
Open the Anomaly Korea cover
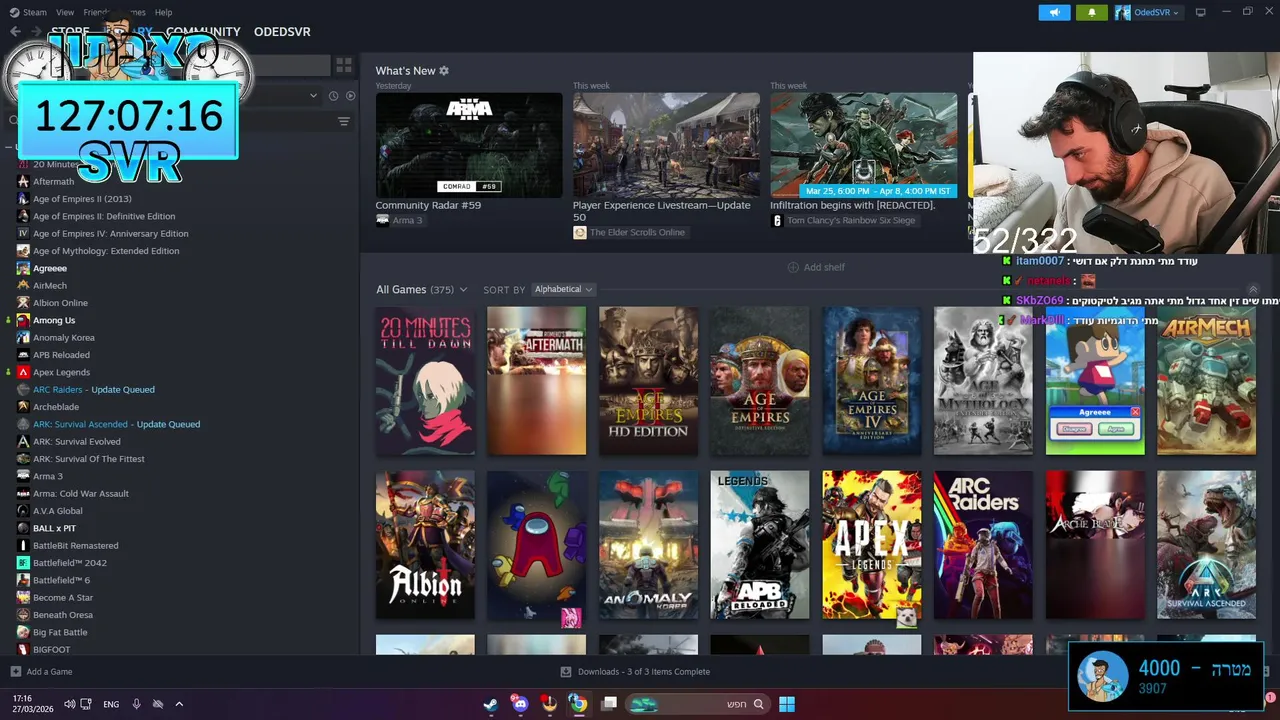point(648,545)
